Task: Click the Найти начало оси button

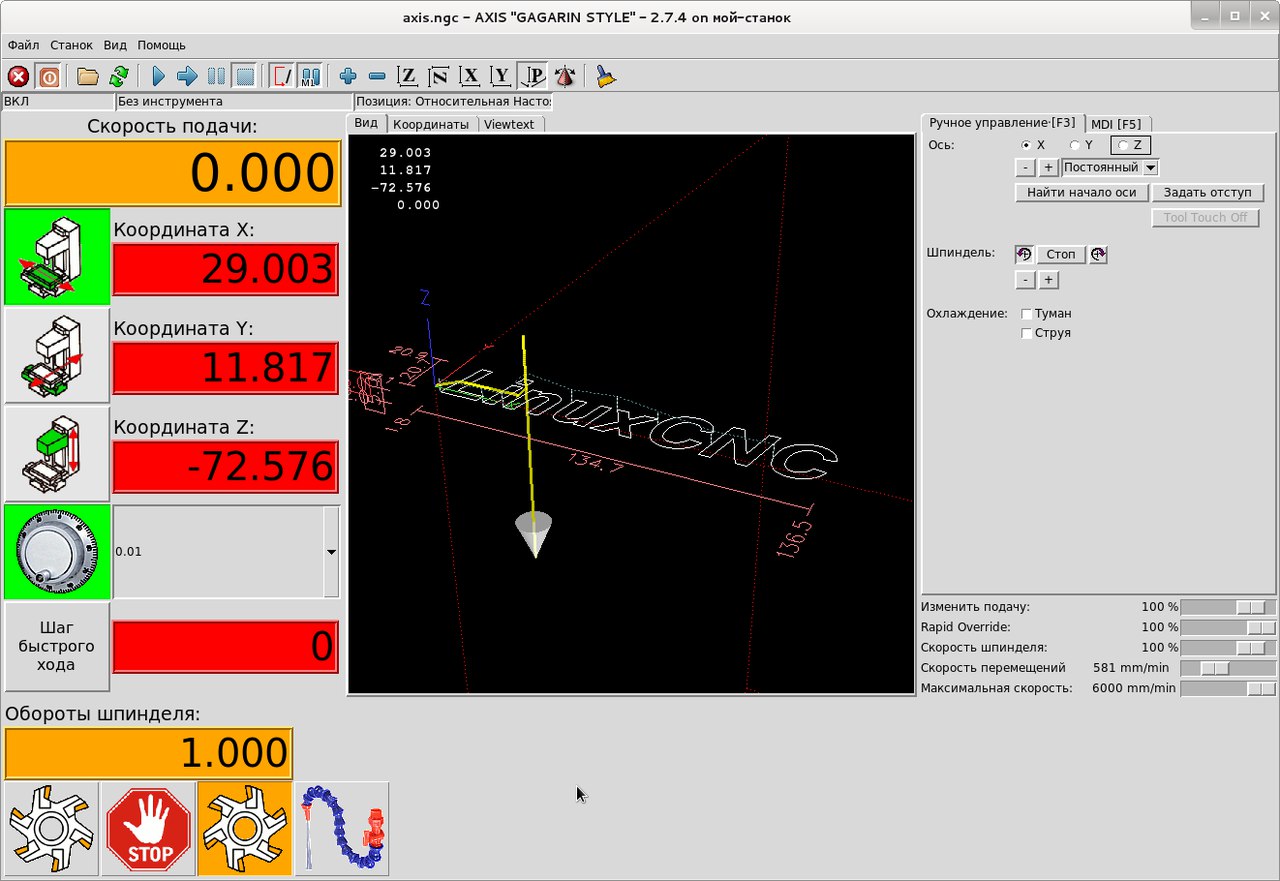Action: [x=1082, y=193]
